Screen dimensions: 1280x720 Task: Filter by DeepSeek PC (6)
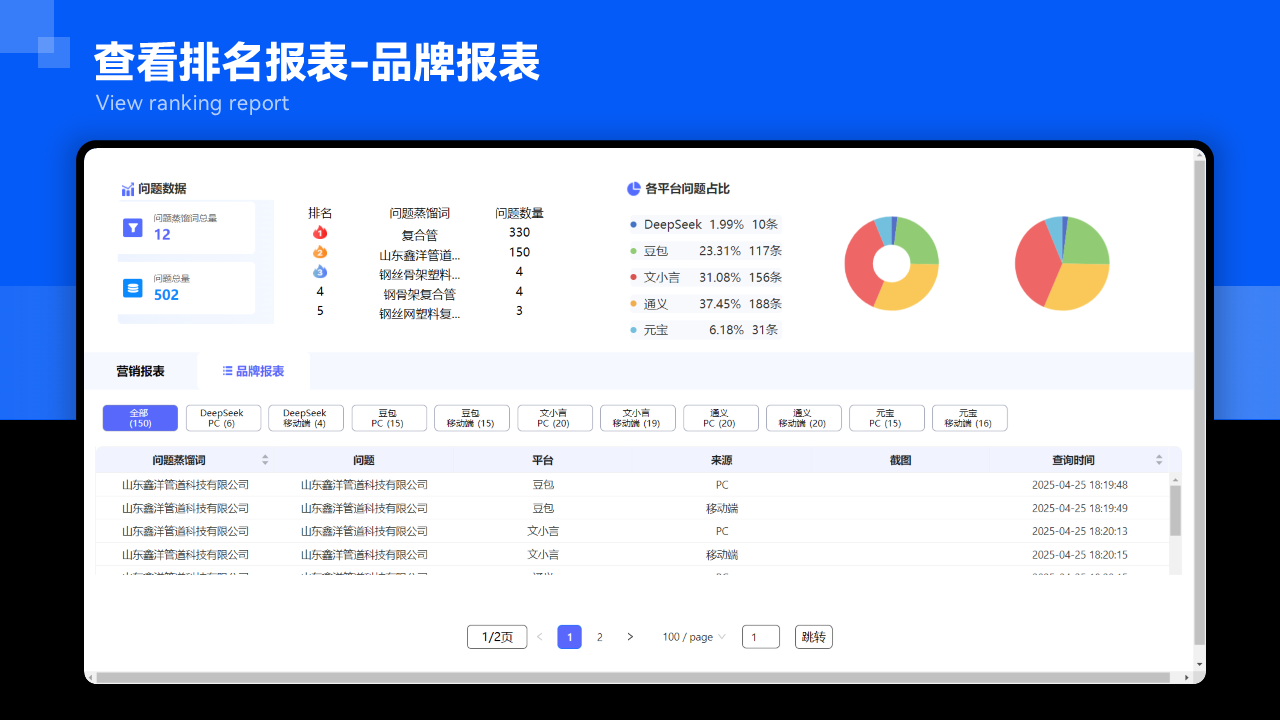pyautogui.click(x=223, y=418)
